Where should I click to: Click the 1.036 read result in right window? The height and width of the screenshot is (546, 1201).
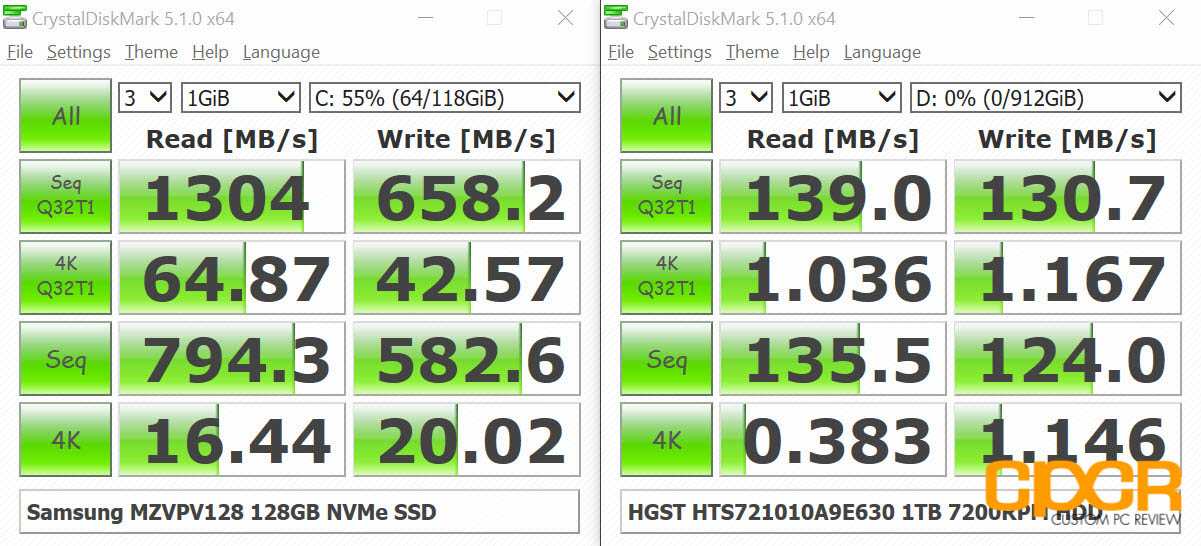[834, 277]
